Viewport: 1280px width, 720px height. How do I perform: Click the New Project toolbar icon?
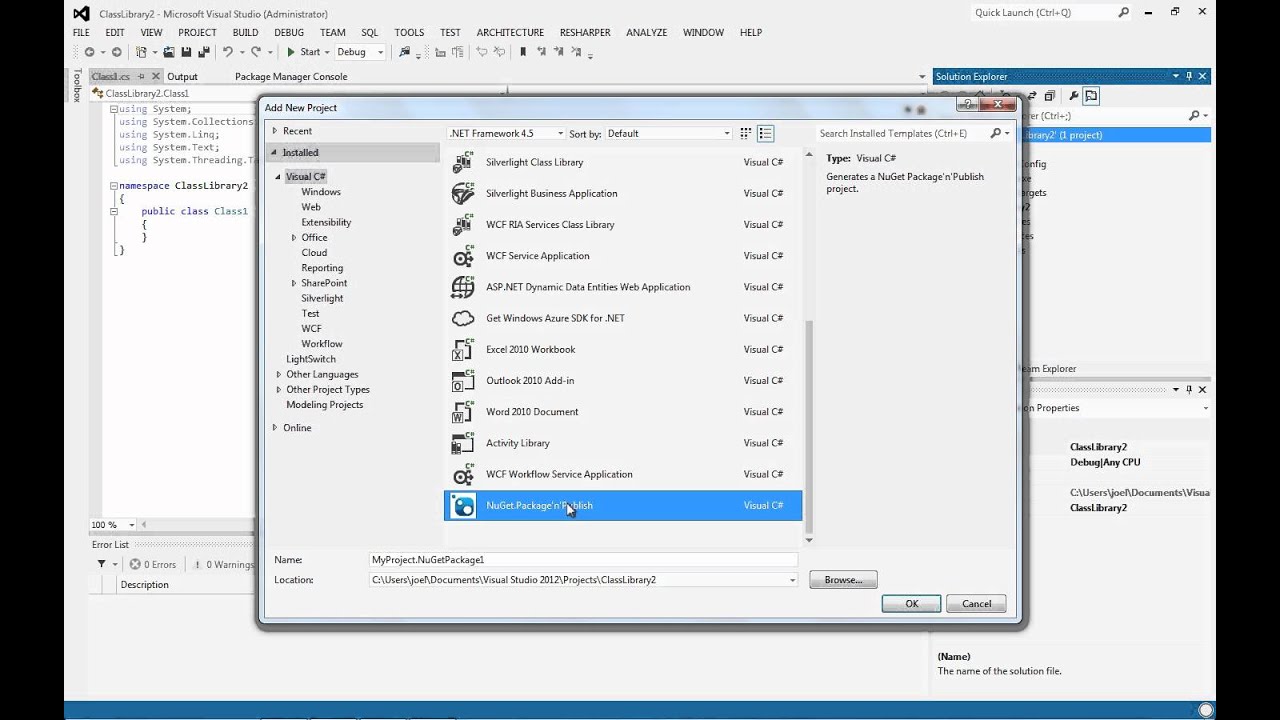pyautogui.click(x=142, y=52)
